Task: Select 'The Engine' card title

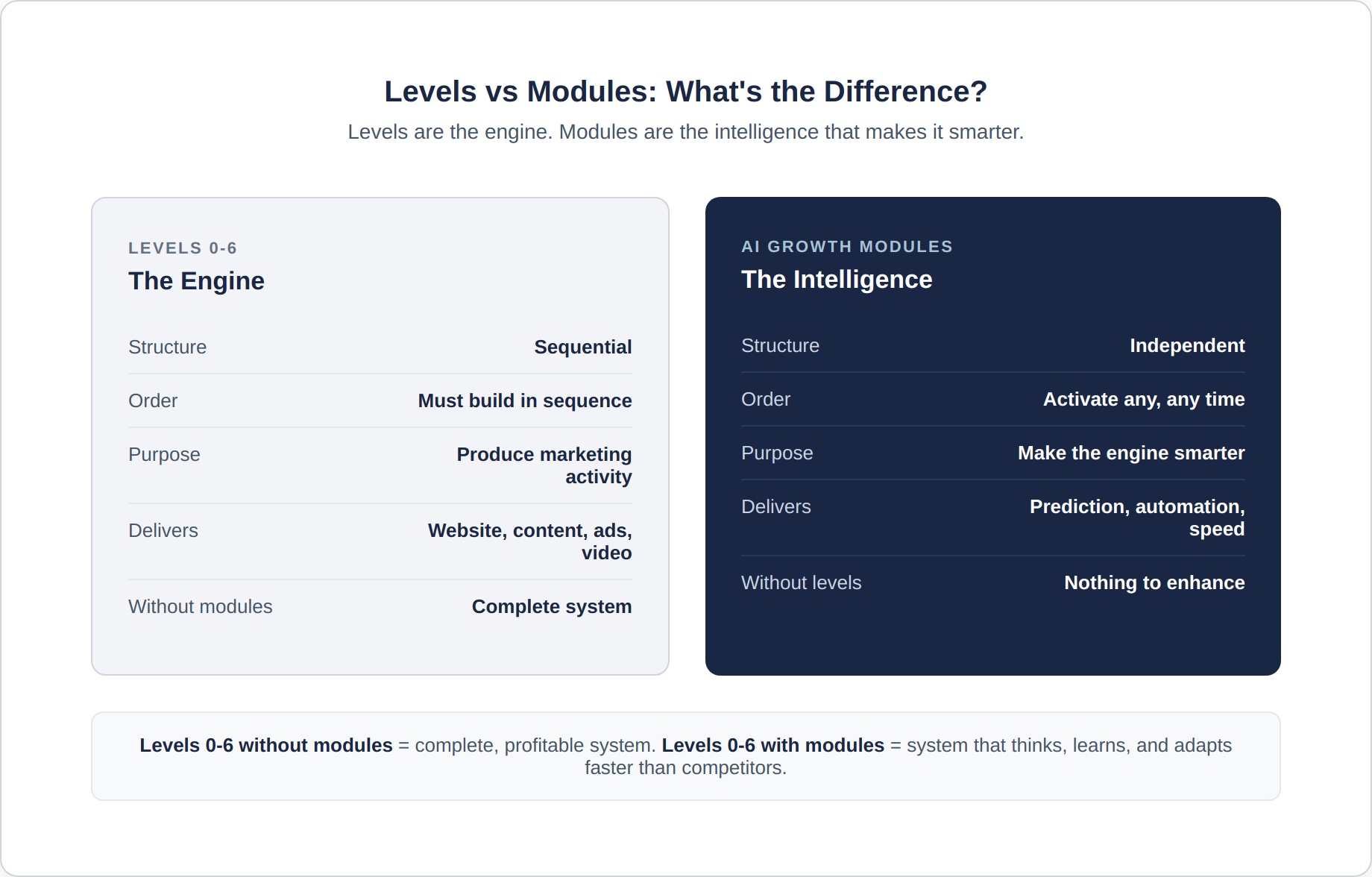Action: click(x=196, y=281)
